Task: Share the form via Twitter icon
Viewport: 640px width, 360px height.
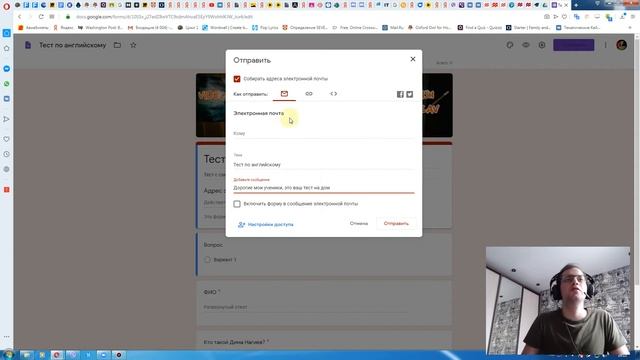Action: click(409, 94)
